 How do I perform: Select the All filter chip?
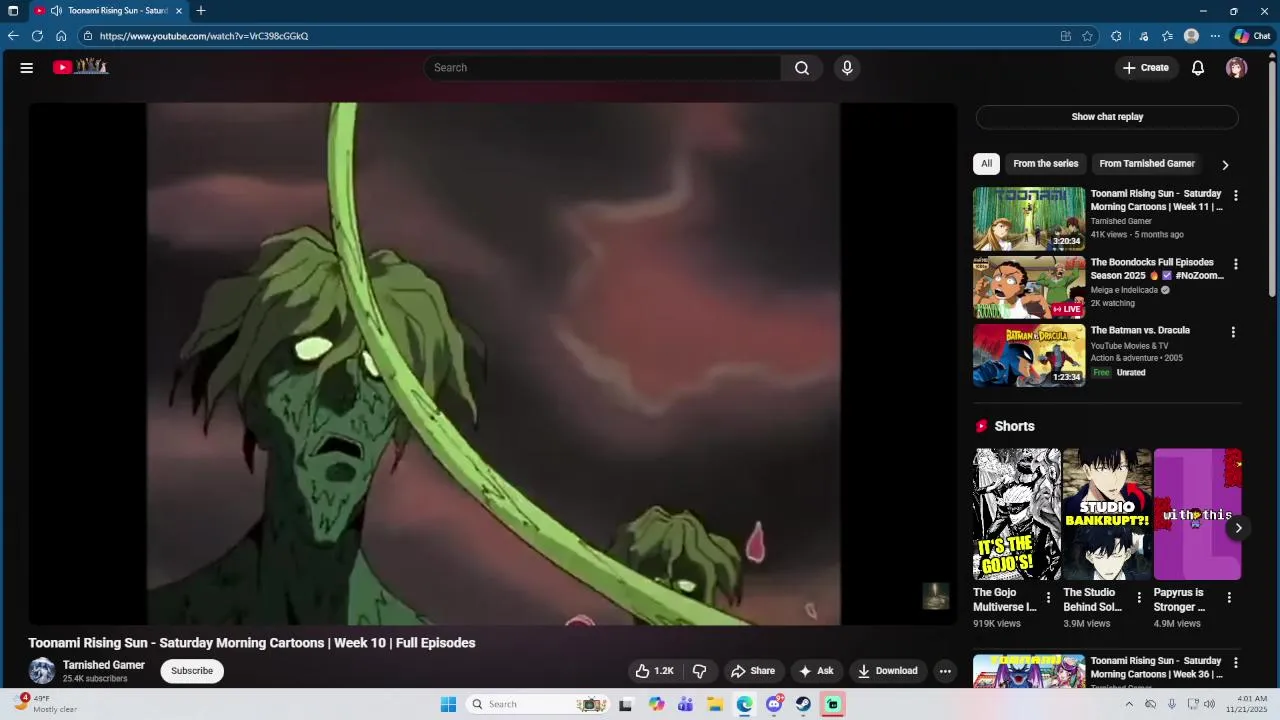(986, 164)
